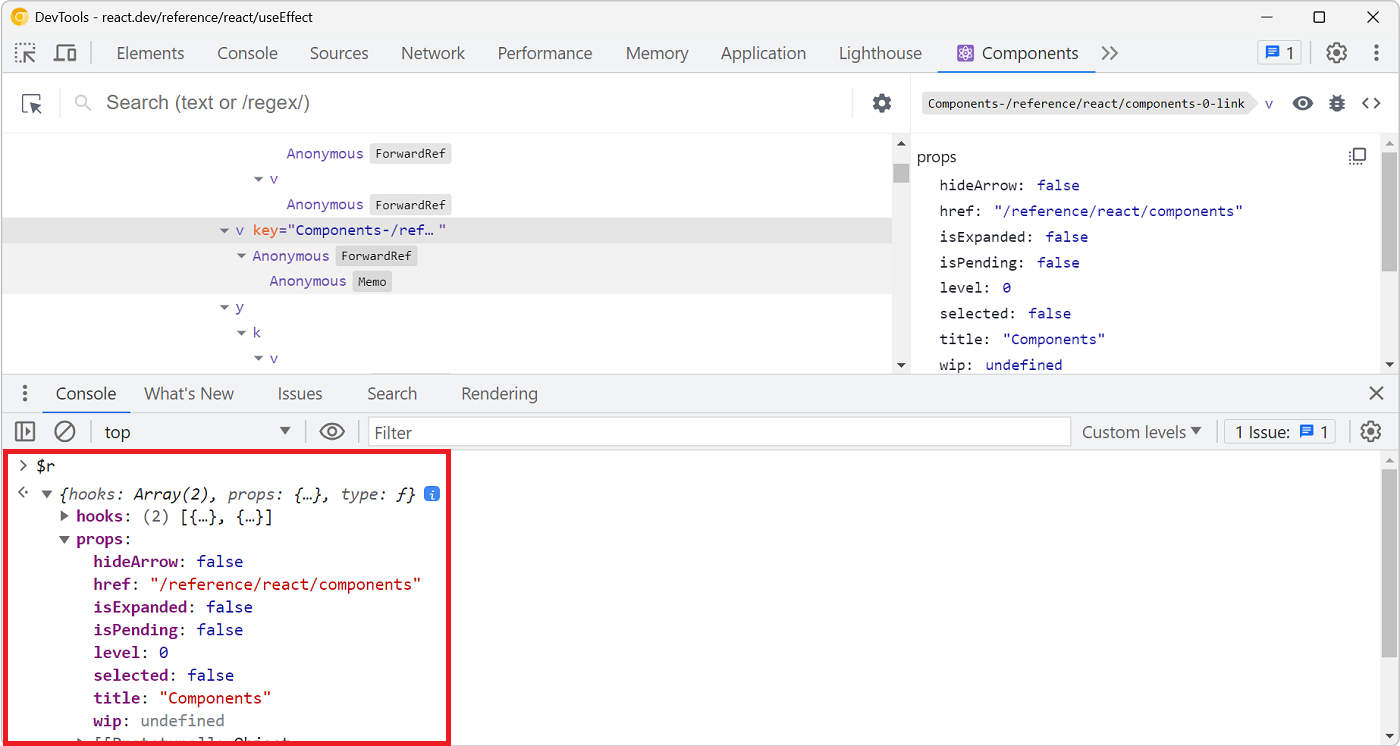Clear the console icon
Screen dimensions: 1400x746
(x=65, y=432)
